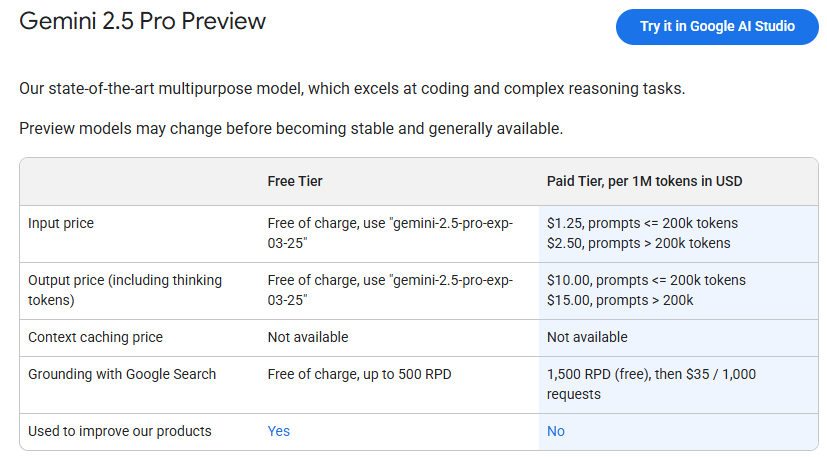Click the Try it in Google AI Studio button
This screenshot has width=827, height=457.
717,27
